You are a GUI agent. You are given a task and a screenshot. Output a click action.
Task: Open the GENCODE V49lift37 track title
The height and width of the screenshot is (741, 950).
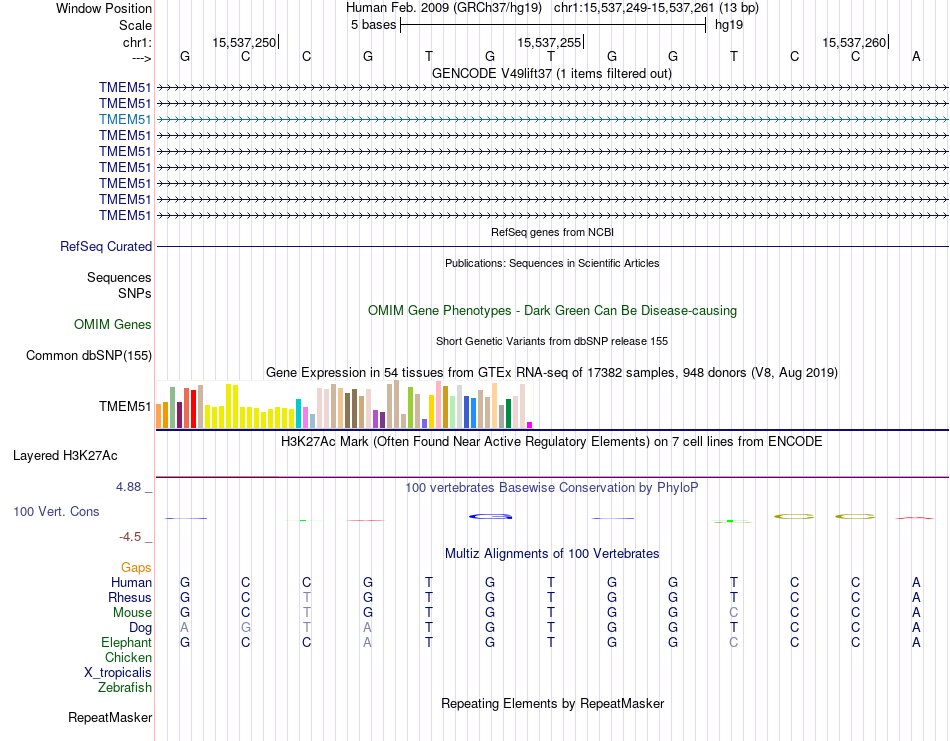(551, 73)
